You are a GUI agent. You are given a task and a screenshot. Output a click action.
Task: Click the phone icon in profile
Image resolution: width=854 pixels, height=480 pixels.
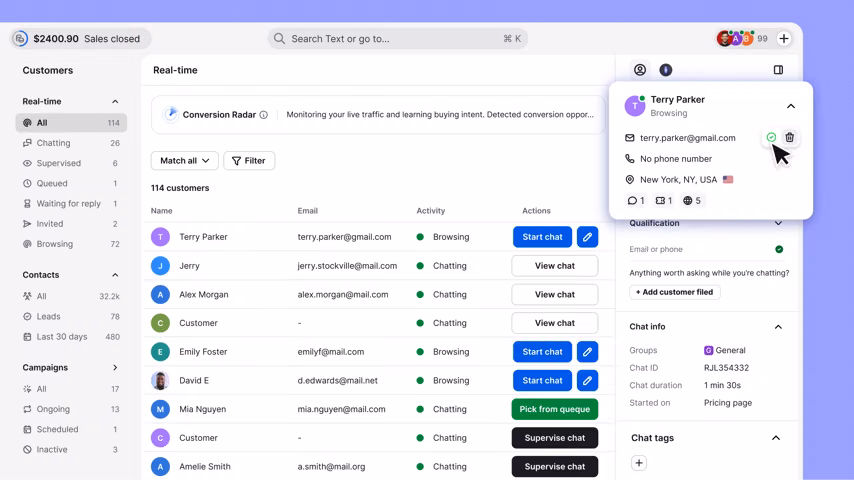click(x=630, y=159)
